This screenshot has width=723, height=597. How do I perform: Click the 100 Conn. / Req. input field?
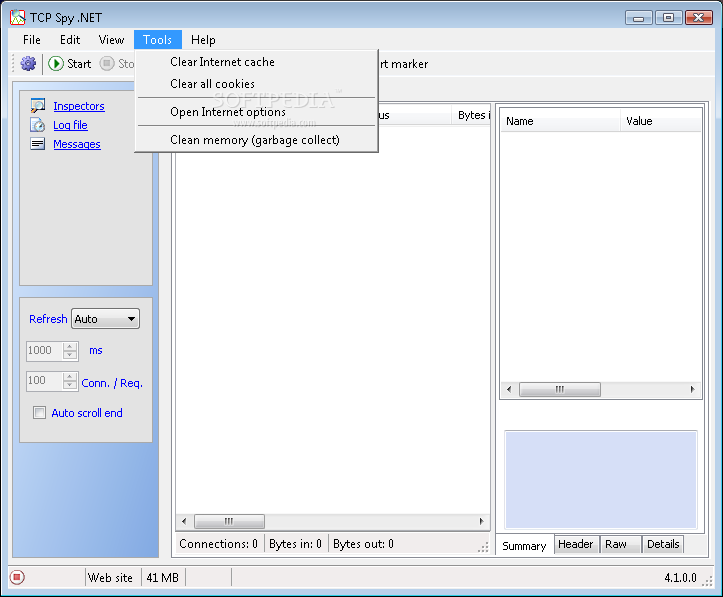click(x=44, y=381)
